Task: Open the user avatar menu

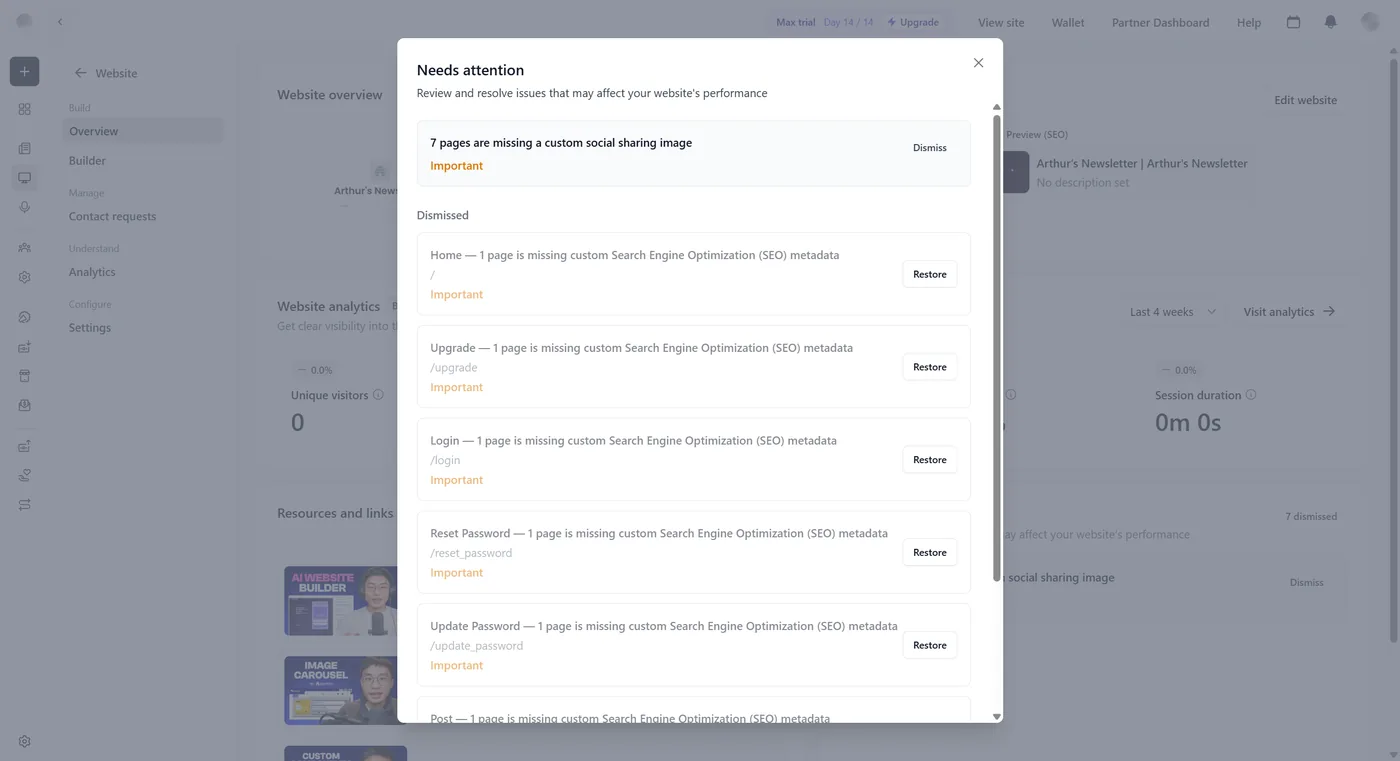Action: pos(1371,21)
